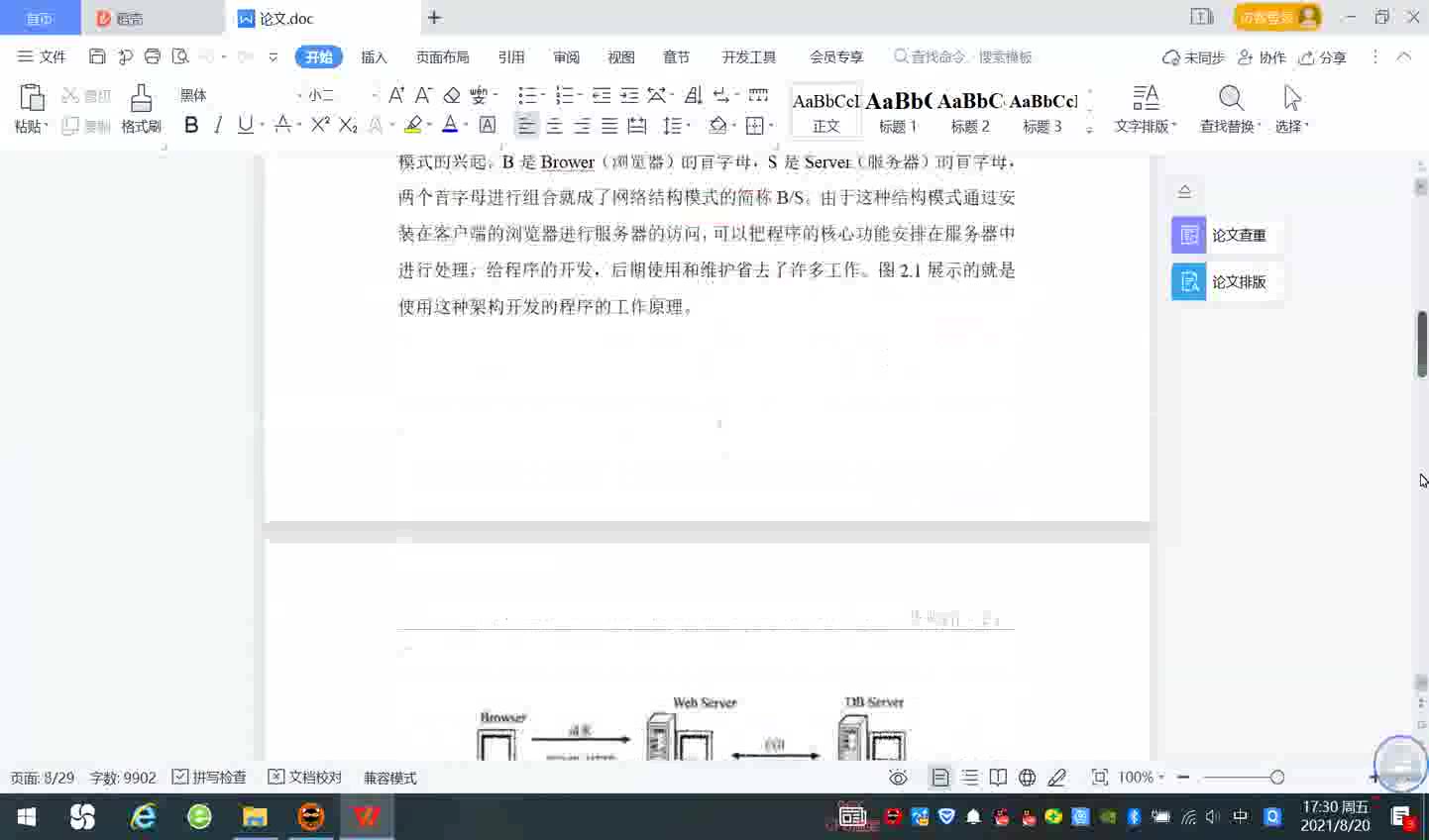Click the zoom slider handle in status bar

click(x=1277, y=778)
